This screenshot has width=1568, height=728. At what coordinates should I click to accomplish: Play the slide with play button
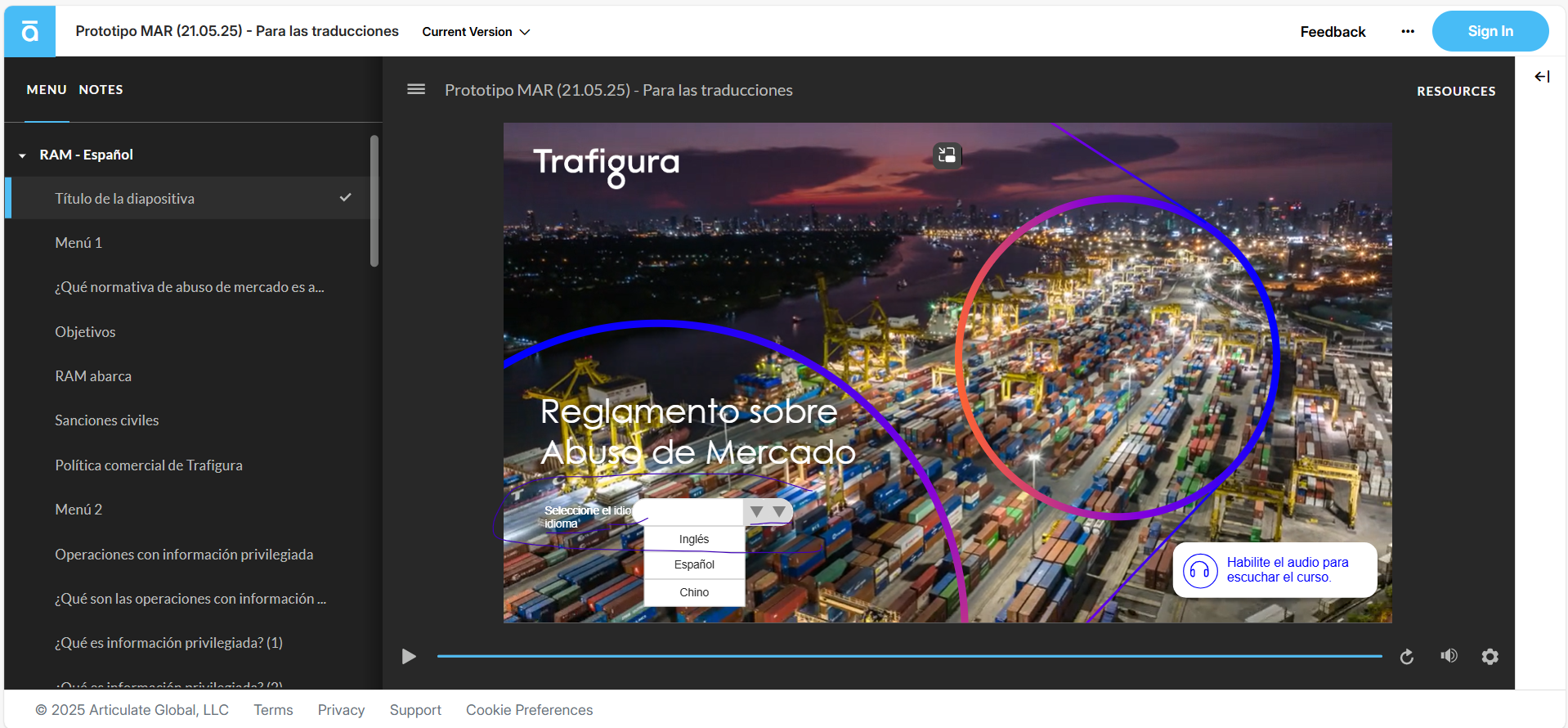409,656
